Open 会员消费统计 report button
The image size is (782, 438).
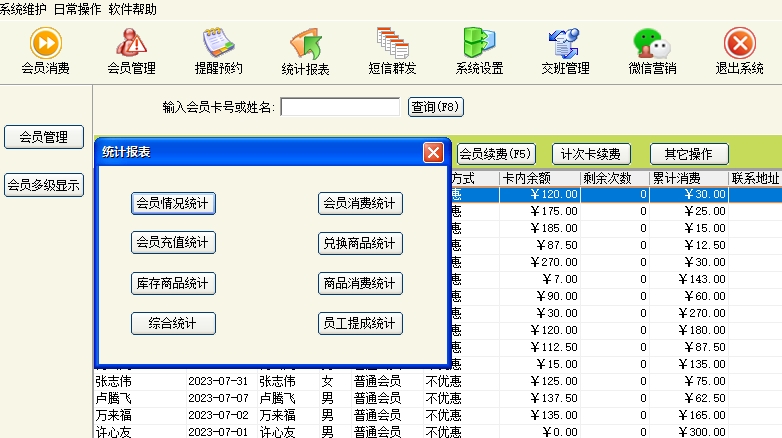360,203
